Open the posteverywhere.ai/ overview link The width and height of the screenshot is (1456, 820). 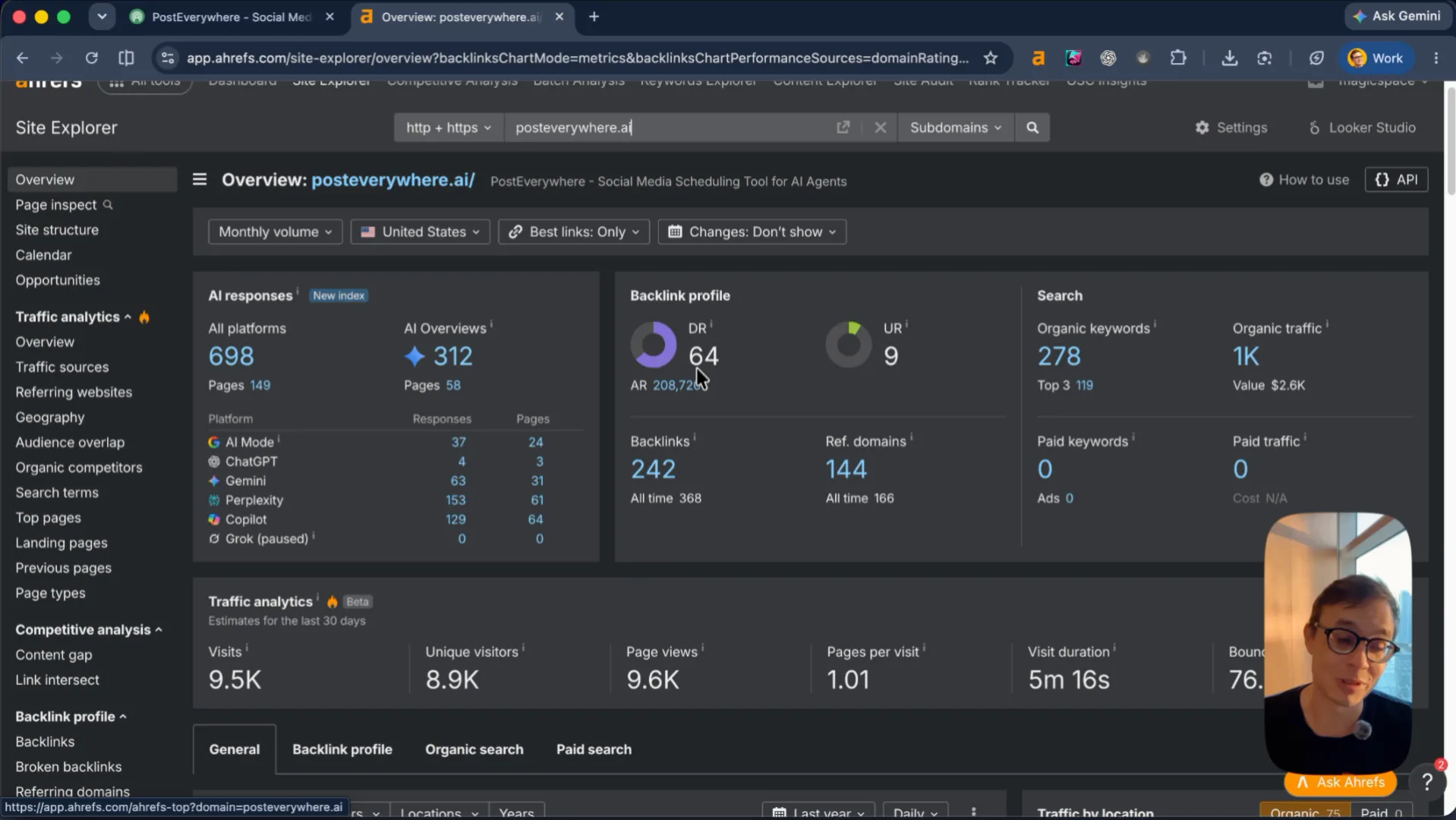pos(393,180)
